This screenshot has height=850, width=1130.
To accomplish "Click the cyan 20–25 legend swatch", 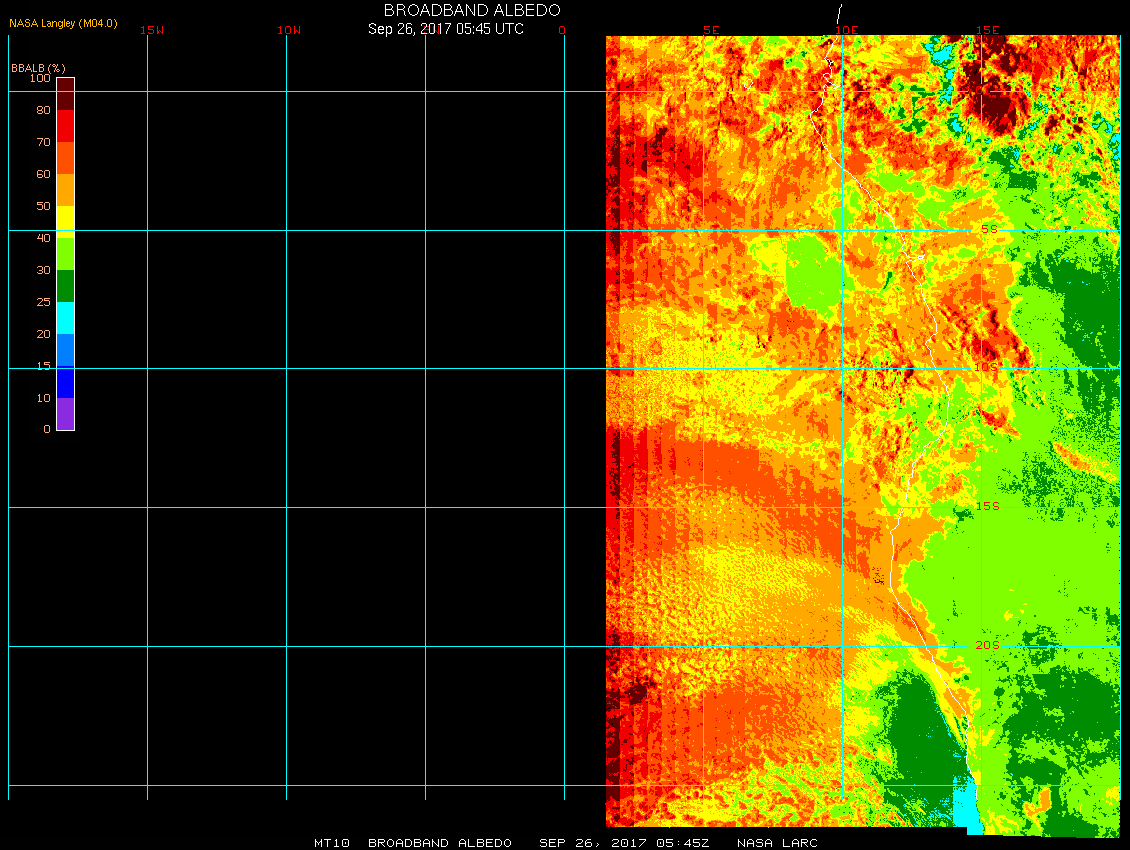I will pyautogui.click(x=66, y=318).
